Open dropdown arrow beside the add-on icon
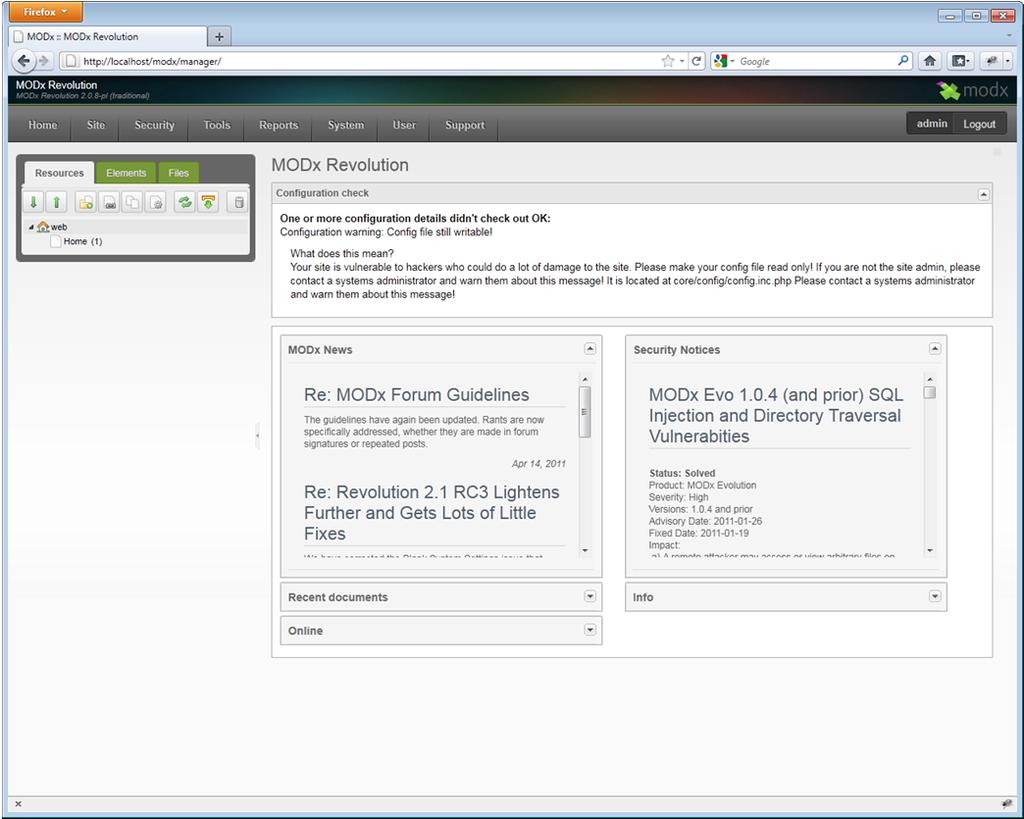 click(x=1007, y=61)
